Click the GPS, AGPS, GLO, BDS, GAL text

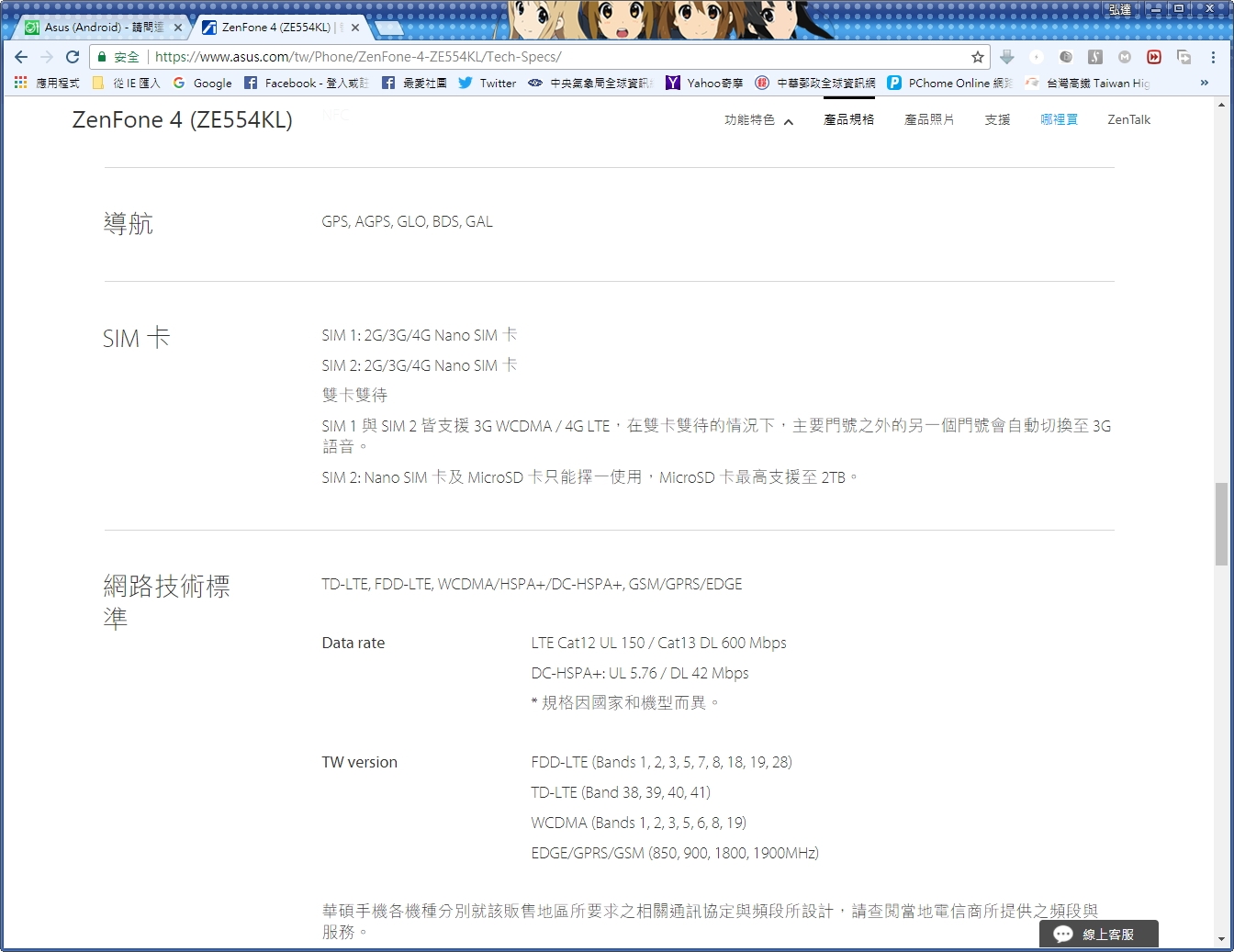tap(407, 221)
